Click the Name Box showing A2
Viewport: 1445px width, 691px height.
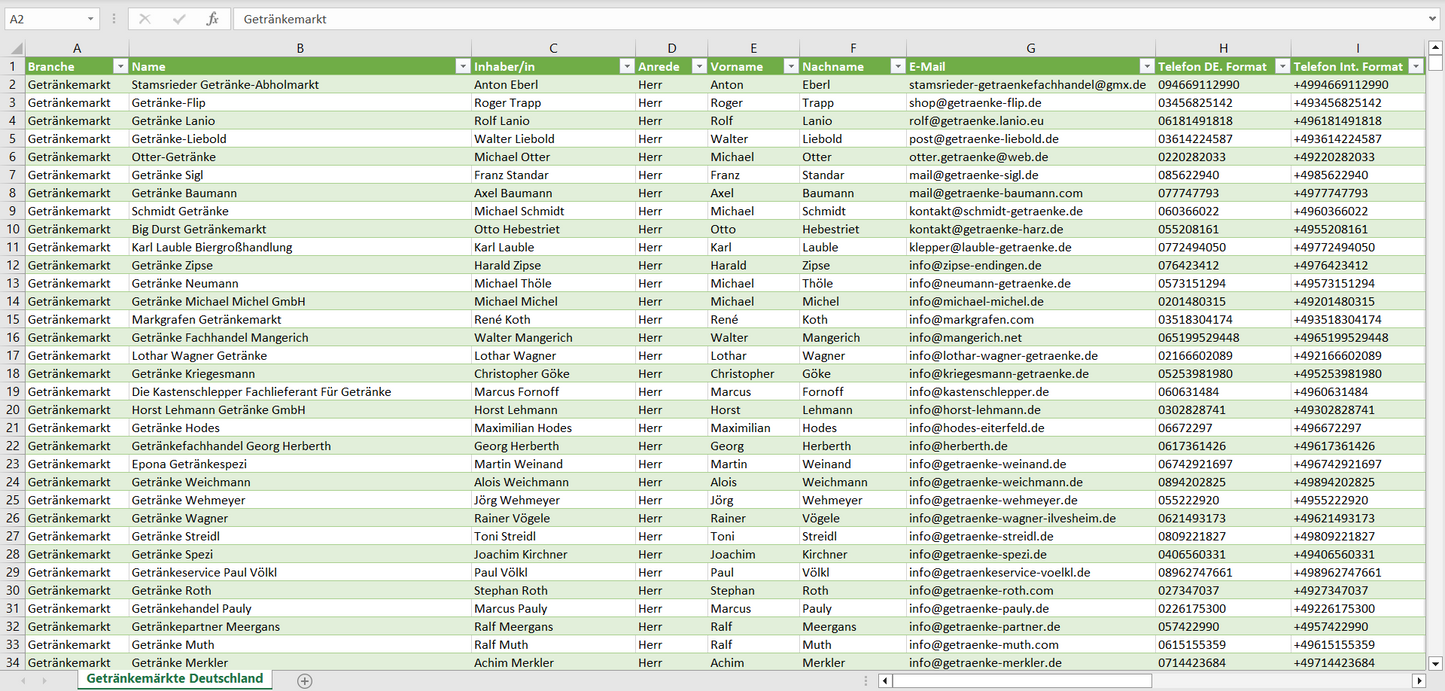tap(45, 19)
